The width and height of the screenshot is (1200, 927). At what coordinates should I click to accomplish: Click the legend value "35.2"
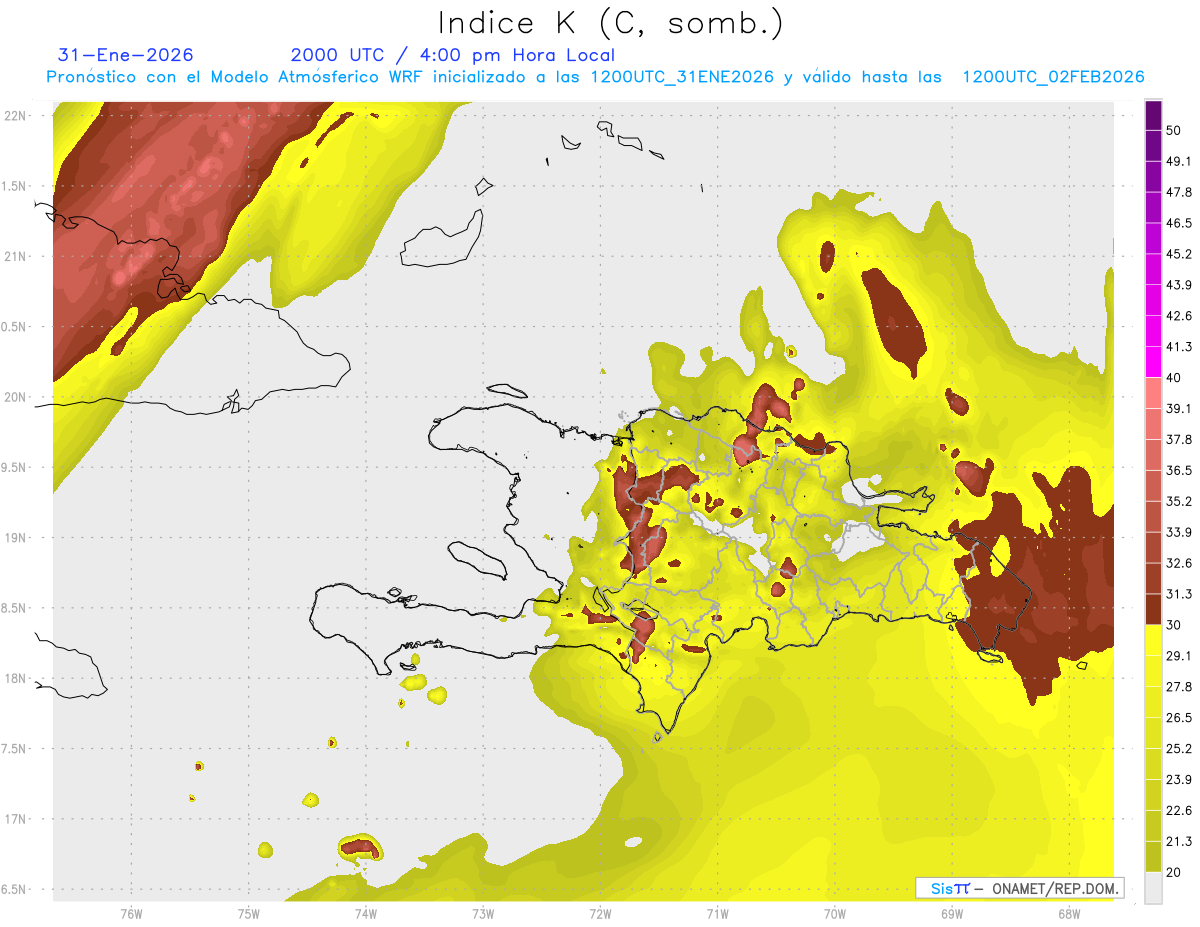(1179, 501)
